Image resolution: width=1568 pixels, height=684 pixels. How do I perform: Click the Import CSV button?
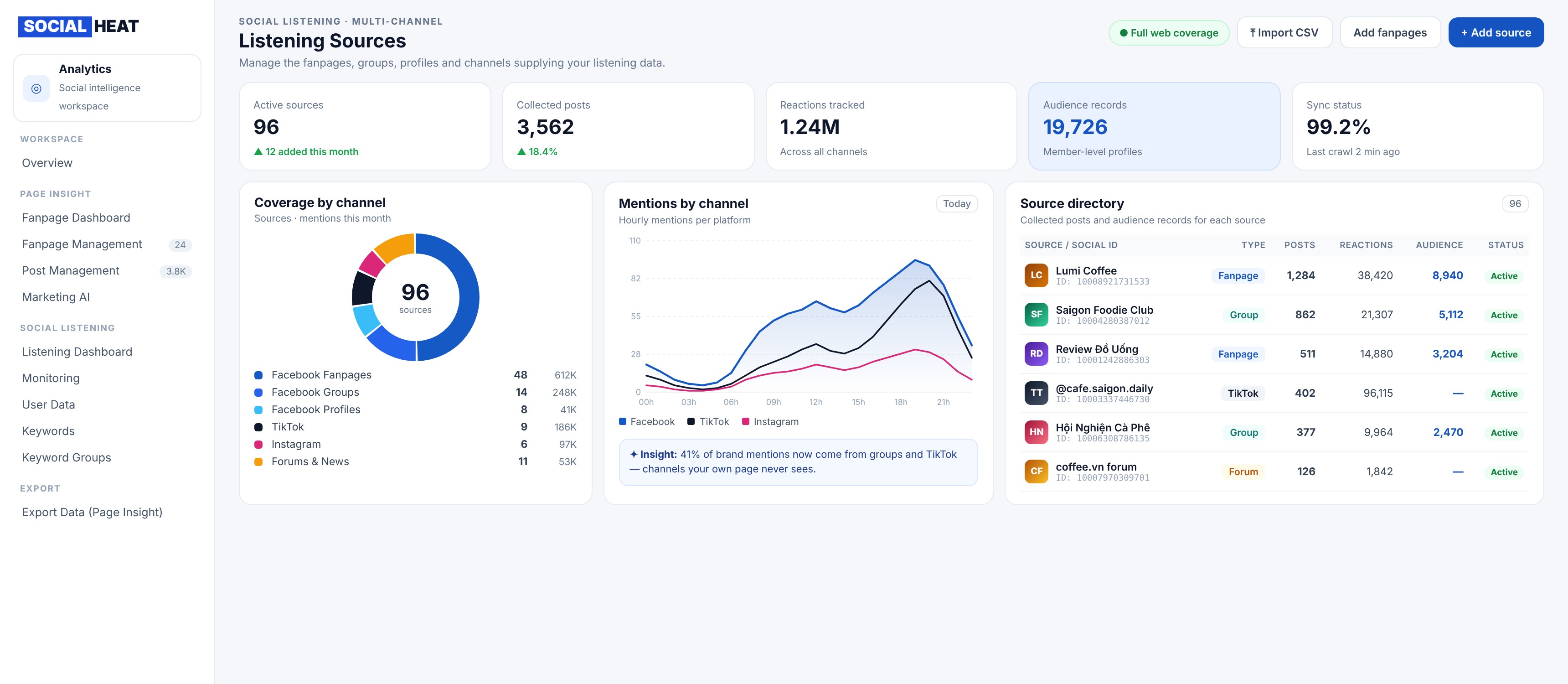click(x=1284, y=33)
